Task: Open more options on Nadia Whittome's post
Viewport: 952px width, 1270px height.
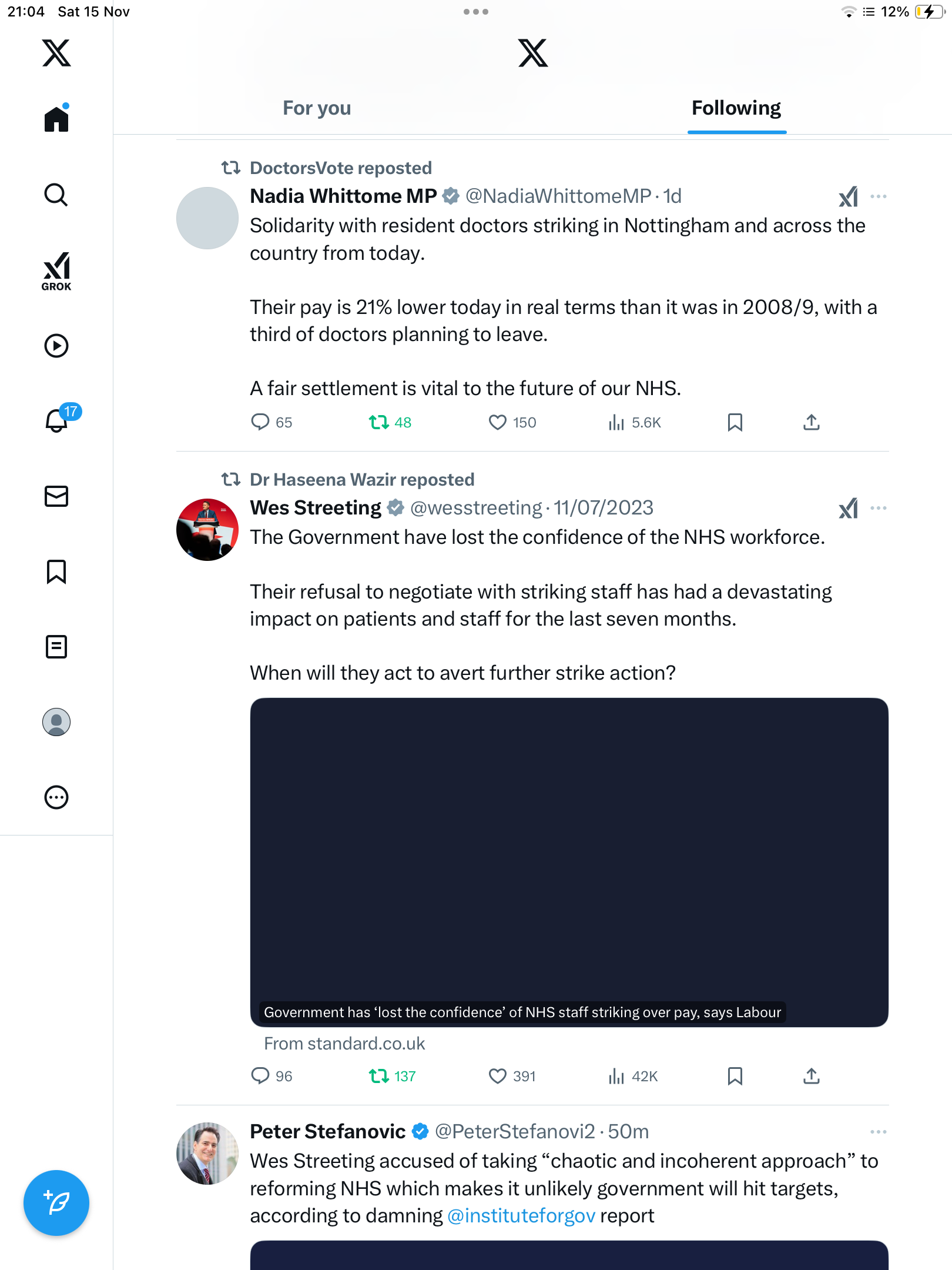Action: point(878,196)
